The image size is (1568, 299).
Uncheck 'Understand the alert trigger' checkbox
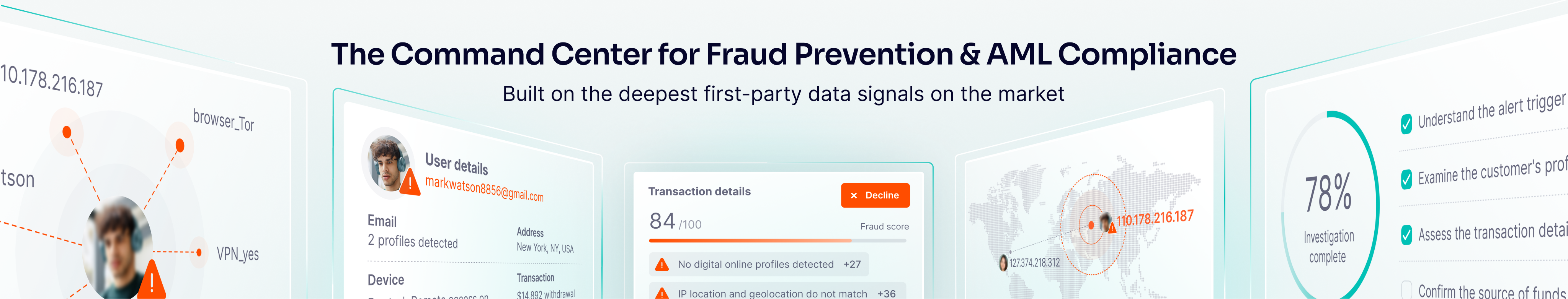[1406, 123]
